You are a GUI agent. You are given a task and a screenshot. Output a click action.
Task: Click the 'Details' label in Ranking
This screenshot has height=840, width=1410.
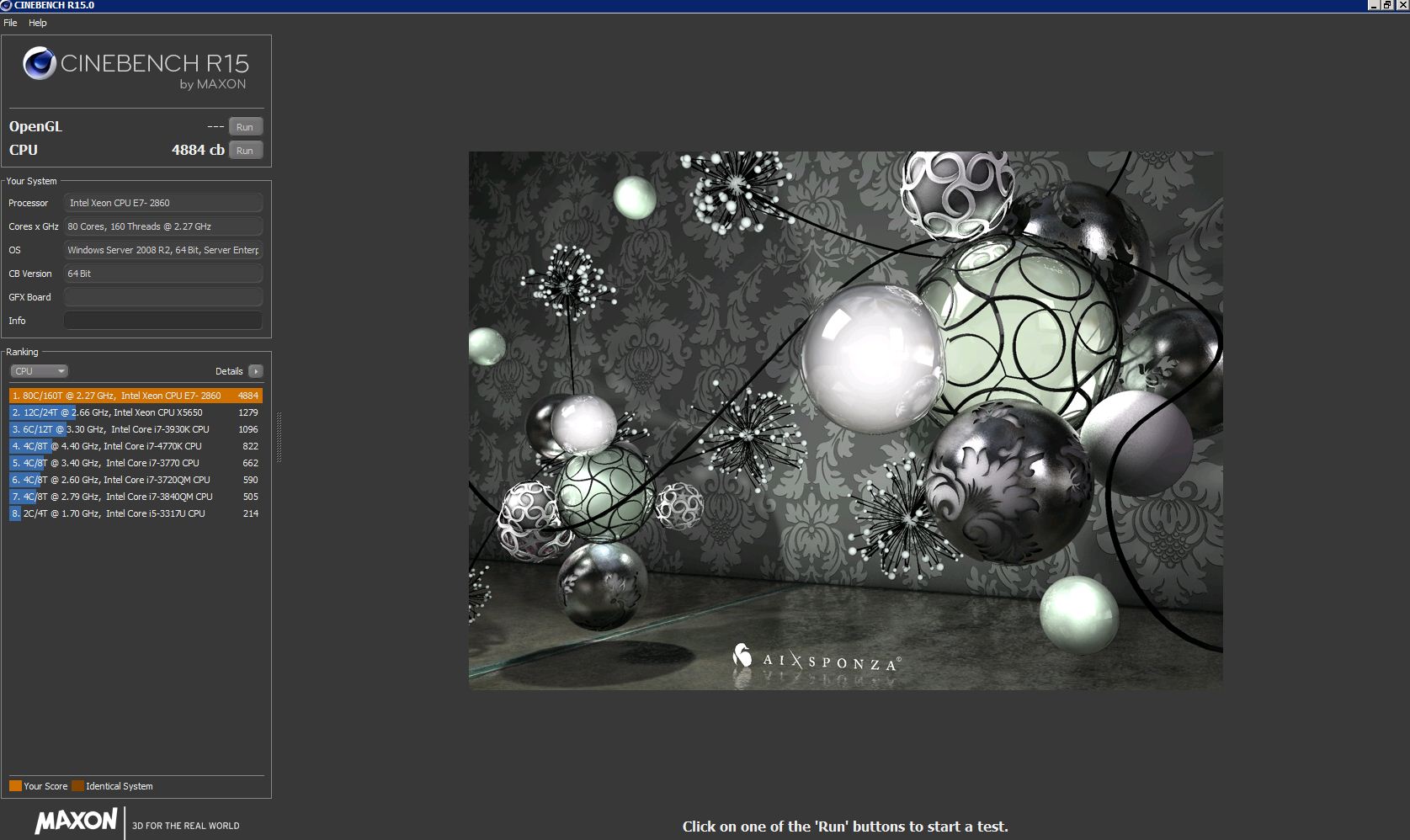(x=229, y=371)
